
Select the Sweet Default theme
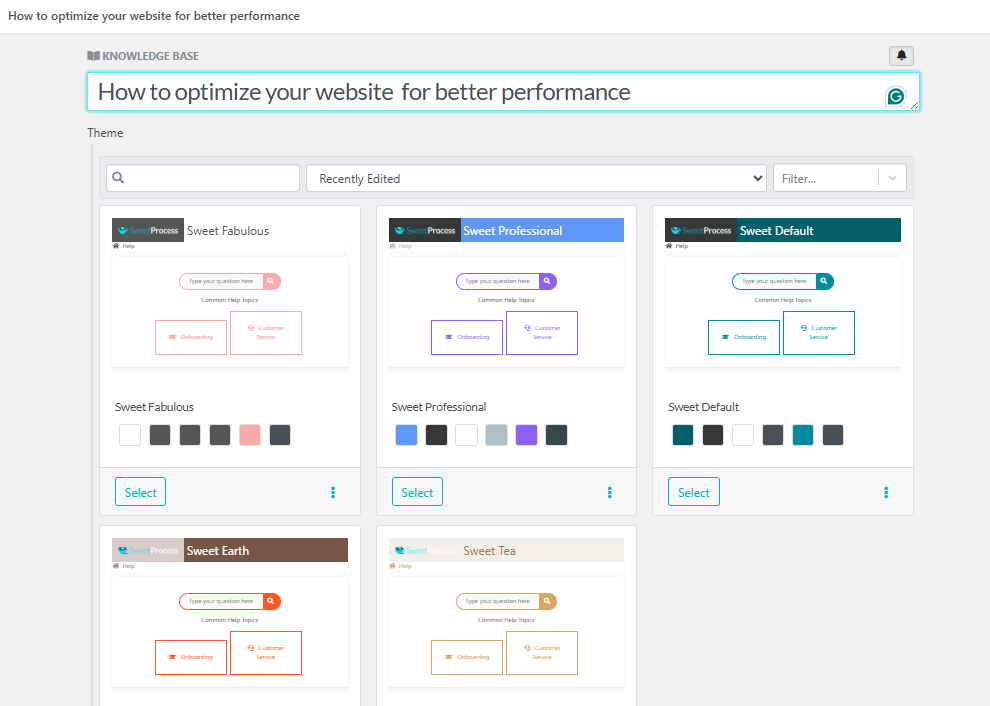point(694,492)
